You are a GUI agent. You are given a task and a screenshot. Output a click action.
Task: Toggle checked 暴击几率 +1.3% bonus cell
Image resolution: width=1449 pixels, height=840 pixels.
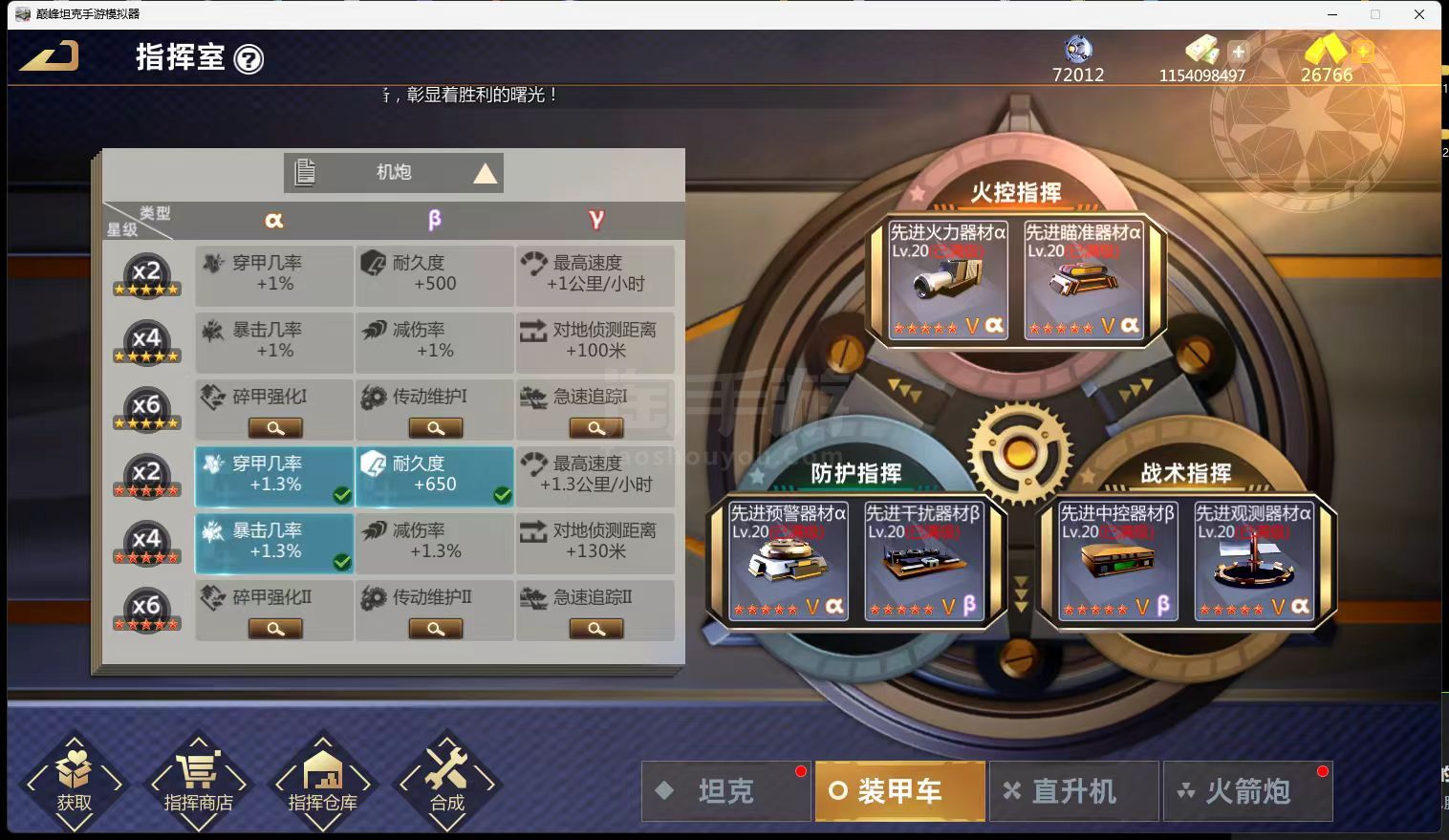coord(274,543)
